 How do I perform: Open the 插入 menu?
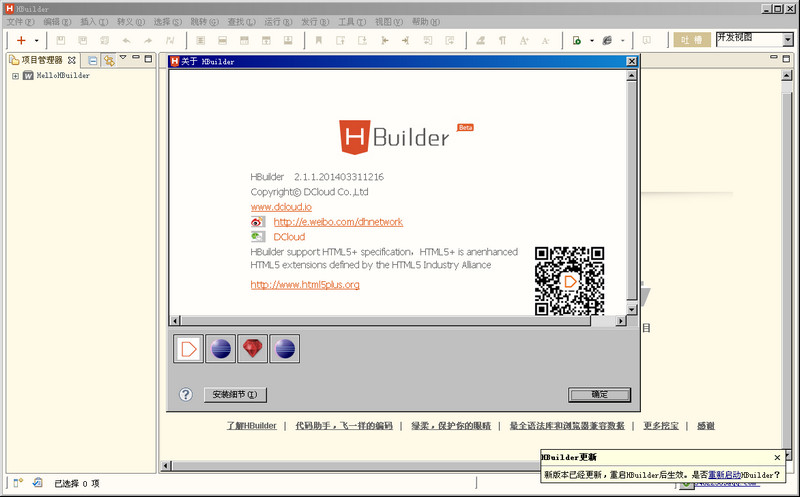[94, 21]
